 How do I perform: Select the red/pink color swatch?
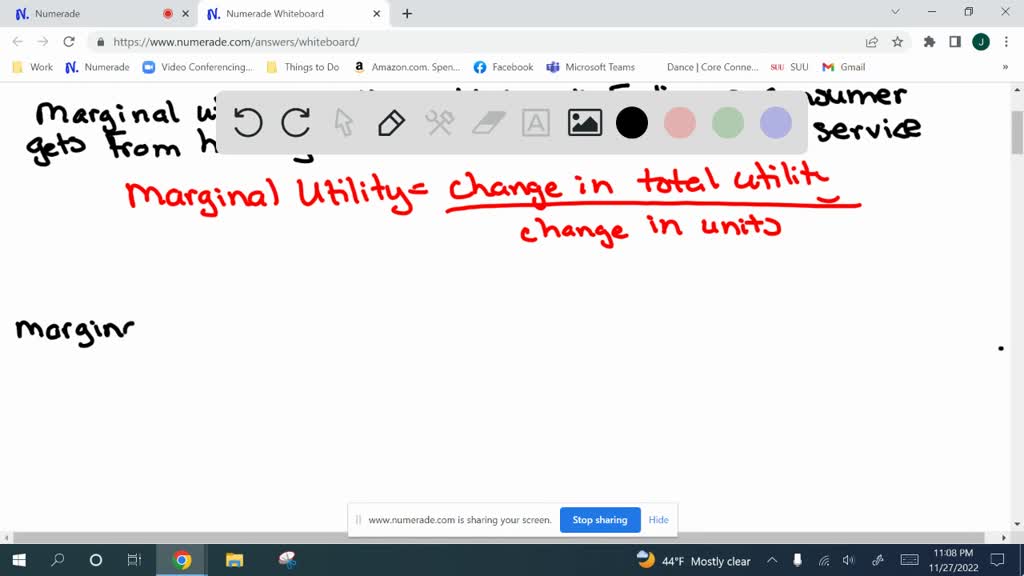click(x=680, y=122)
